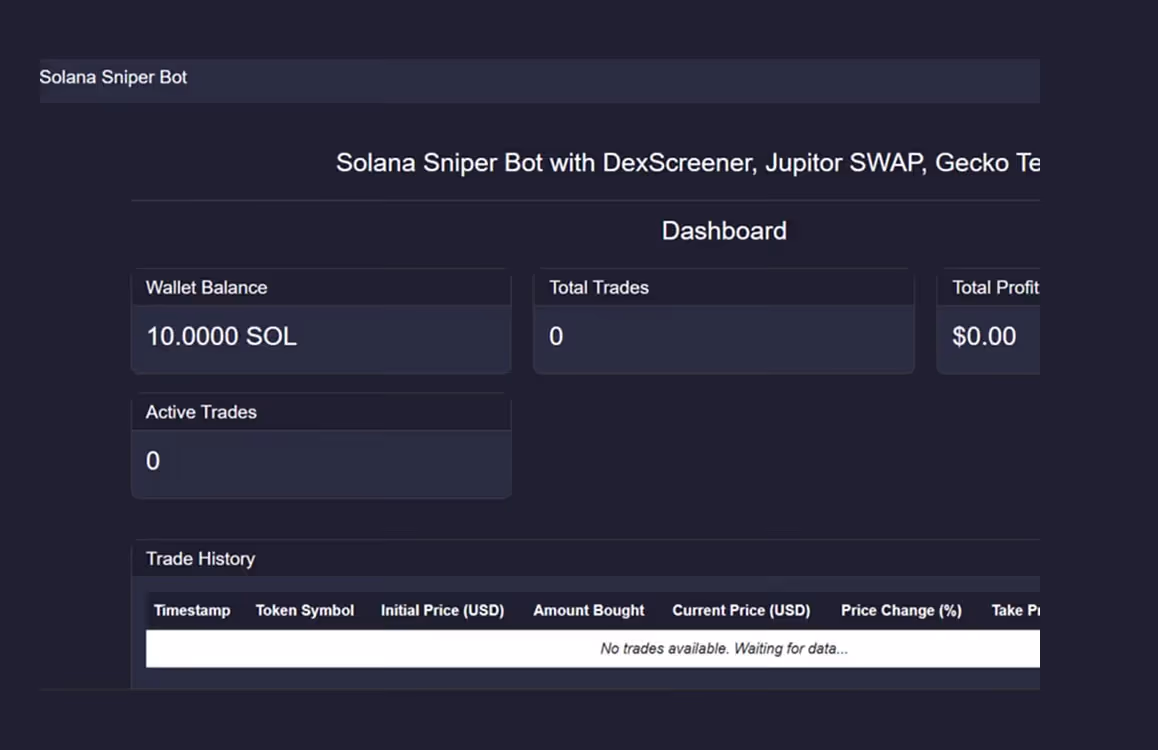Select the Total Trades card header
The width and height of the screenshot is (1158, 750).
724,287
